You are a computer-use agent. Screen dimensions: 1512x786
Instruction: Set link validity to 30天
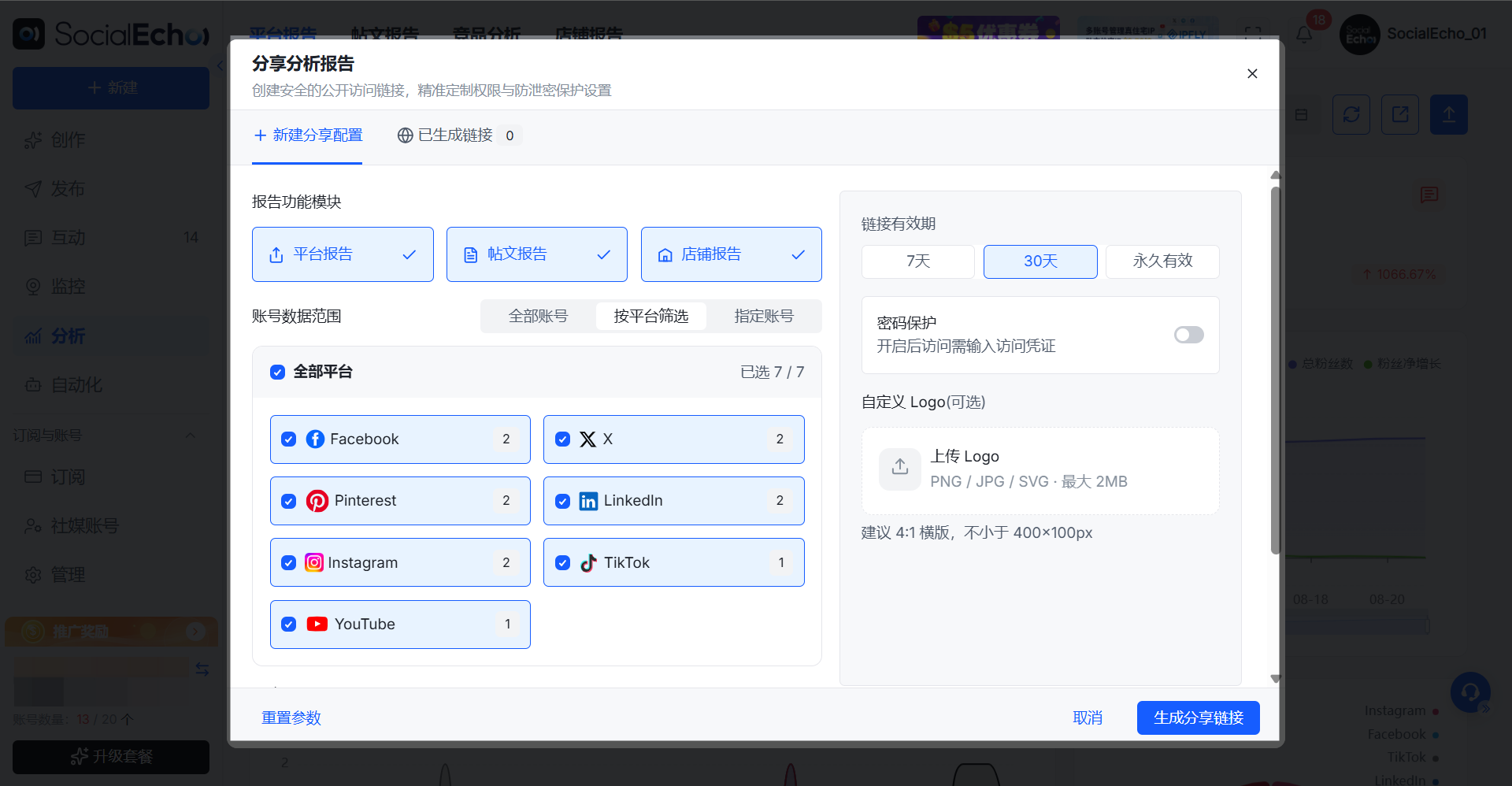click(x=1040, y=261)
